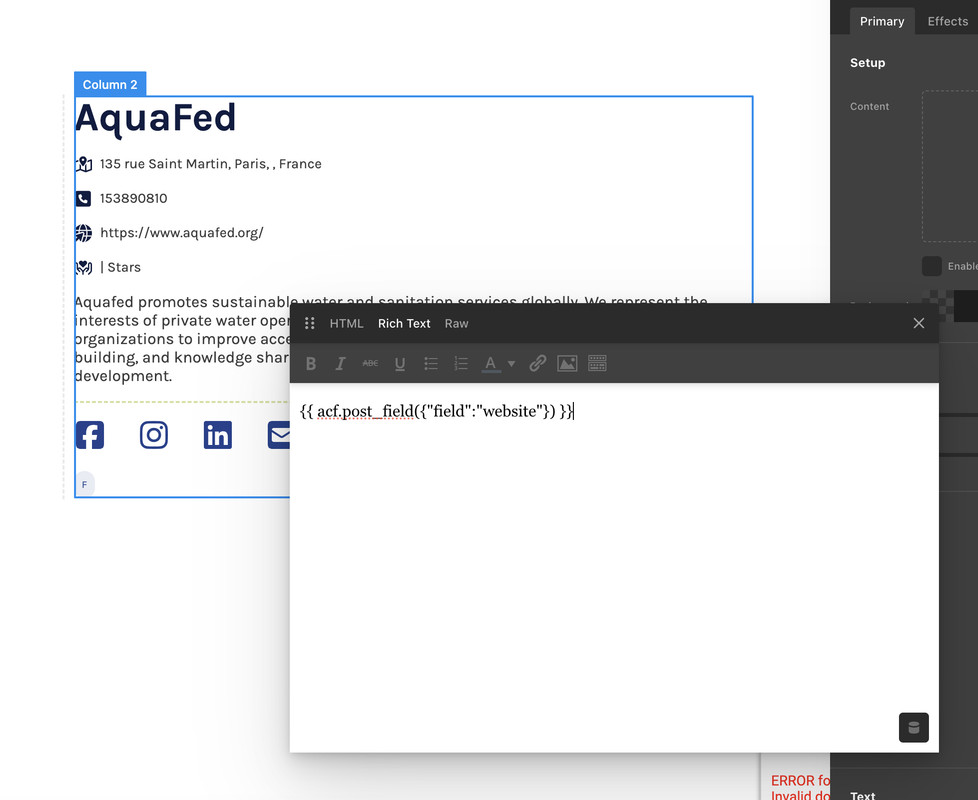978x800 pixels.
Task: Open the text color dropdown arrow
Action: tap(511, 364)
